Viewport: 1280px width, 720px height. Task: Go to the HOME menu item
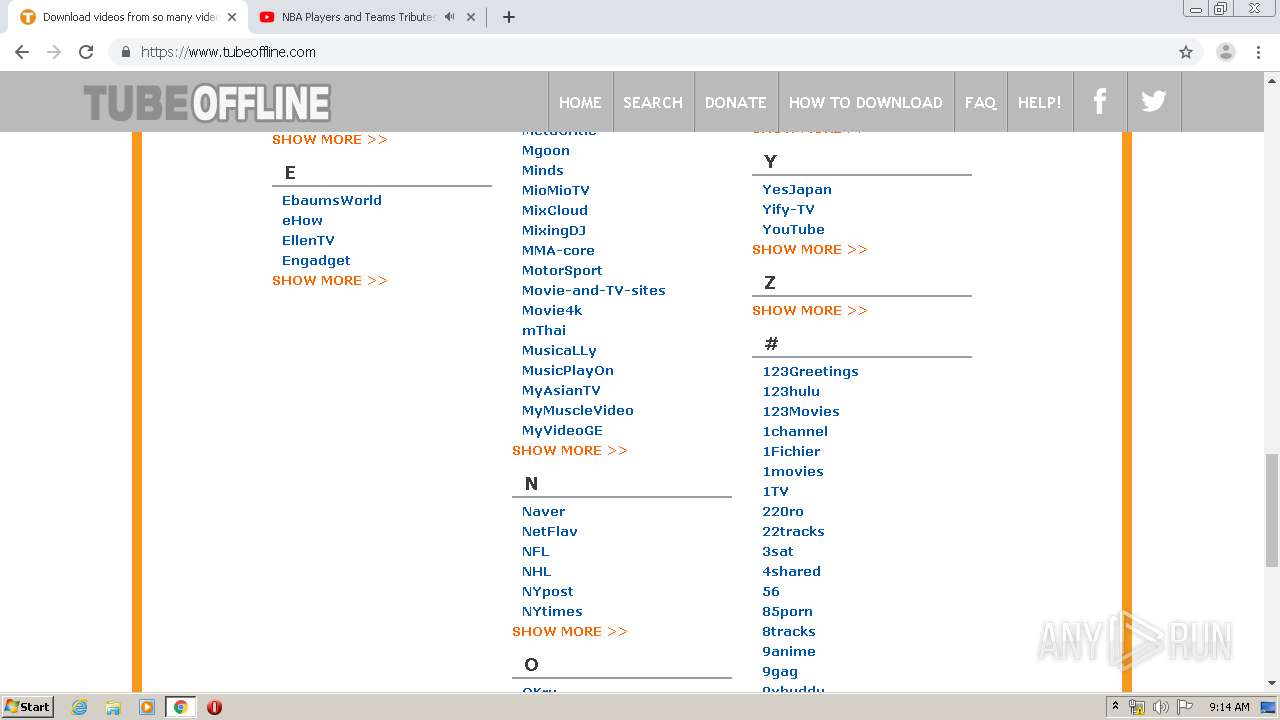pos(580,102)
